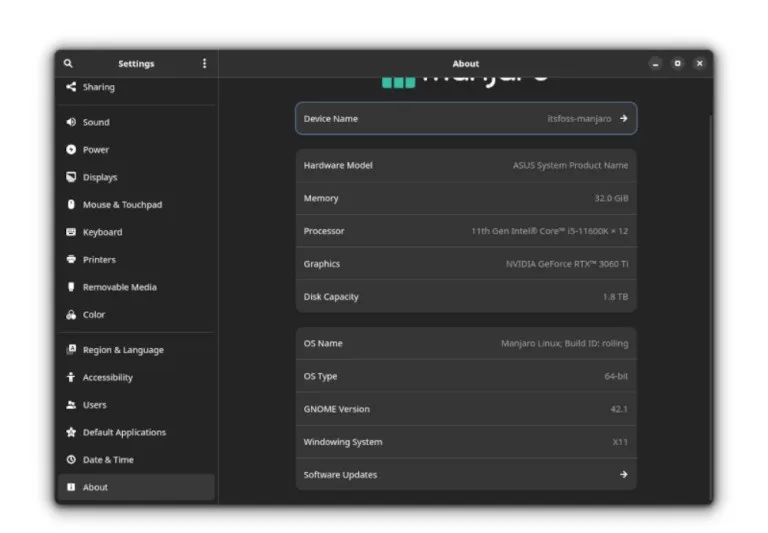Click the About info icon
The width and height of the screenshot is (768, 533).
click(x=71, y=487)
